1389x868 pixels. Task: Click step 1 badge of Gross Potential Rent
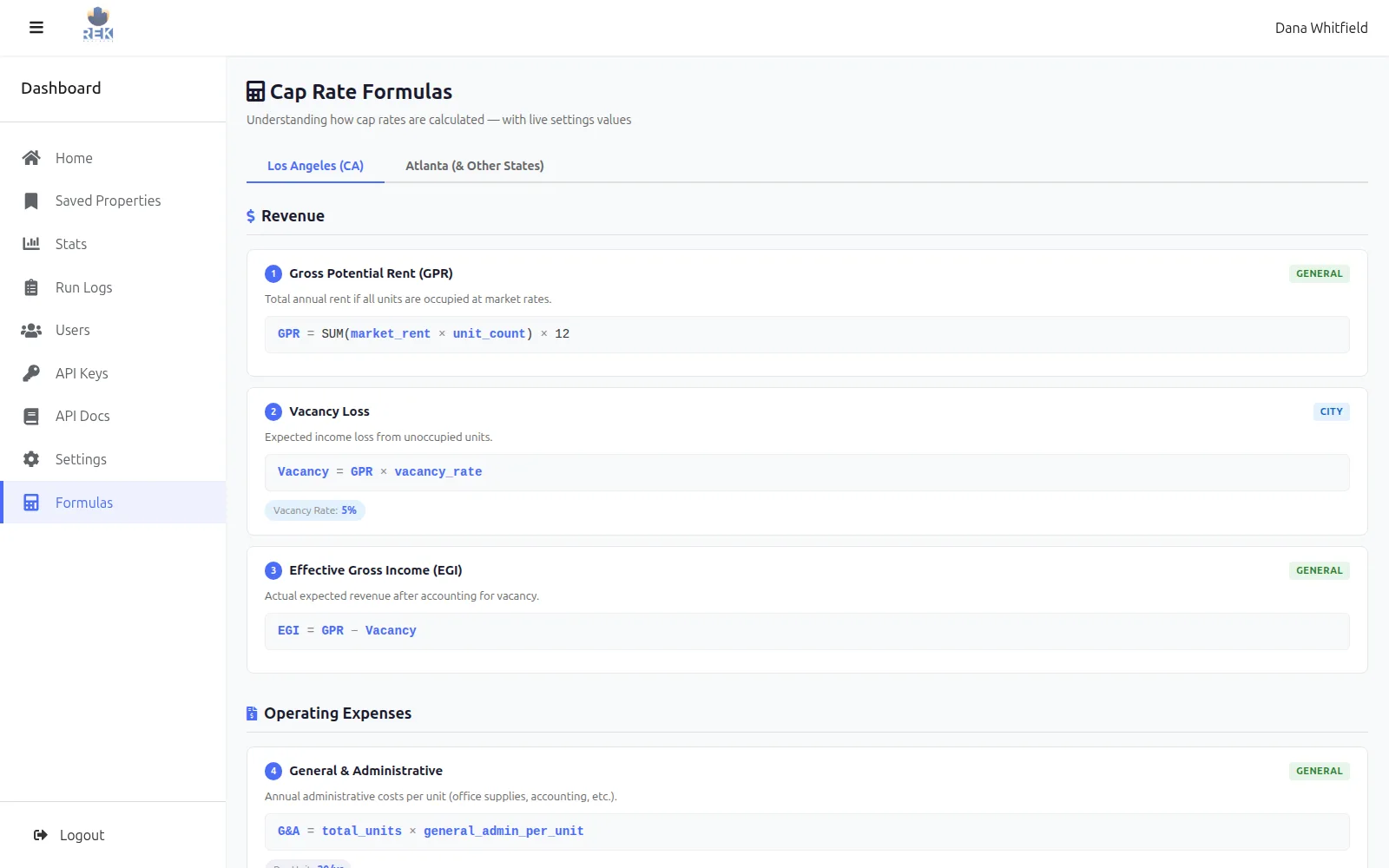click(x=273, y=273)
